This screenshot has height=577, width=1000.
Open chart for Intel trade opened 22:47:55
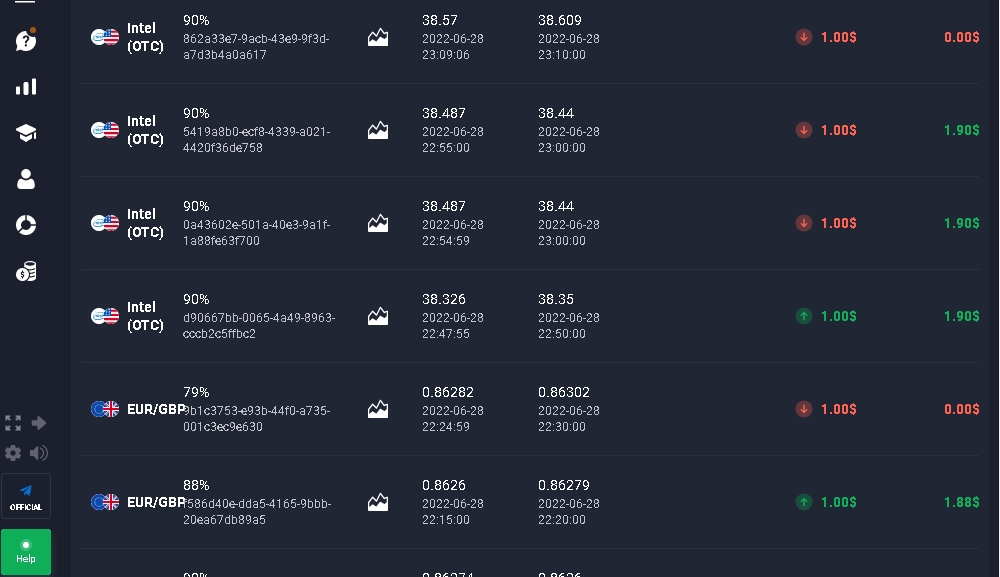pos(378,316)
